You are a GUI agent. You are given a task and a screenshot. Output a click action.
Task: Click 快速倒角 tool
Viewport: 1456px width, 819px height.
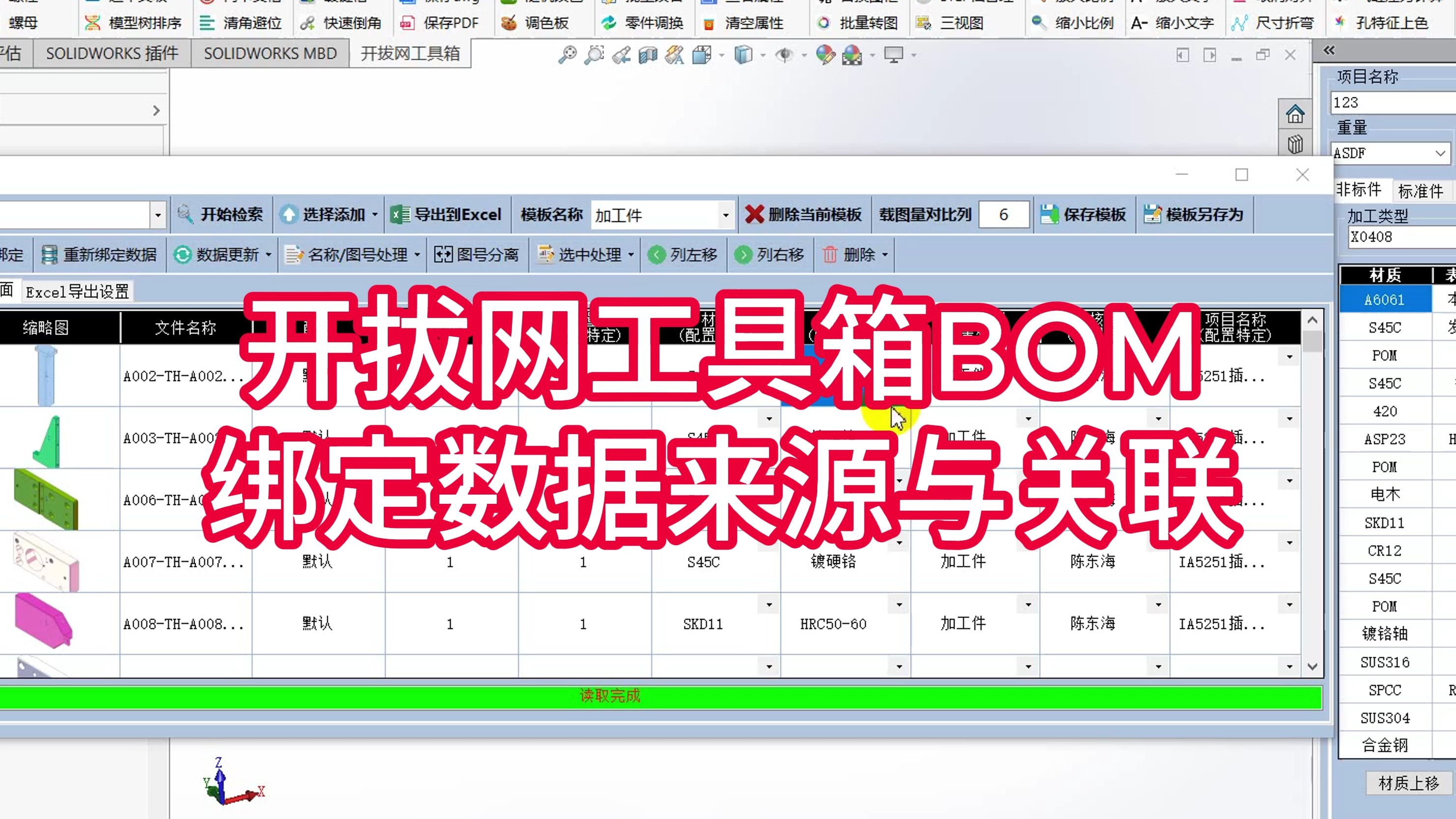click(x=341, y=23)
